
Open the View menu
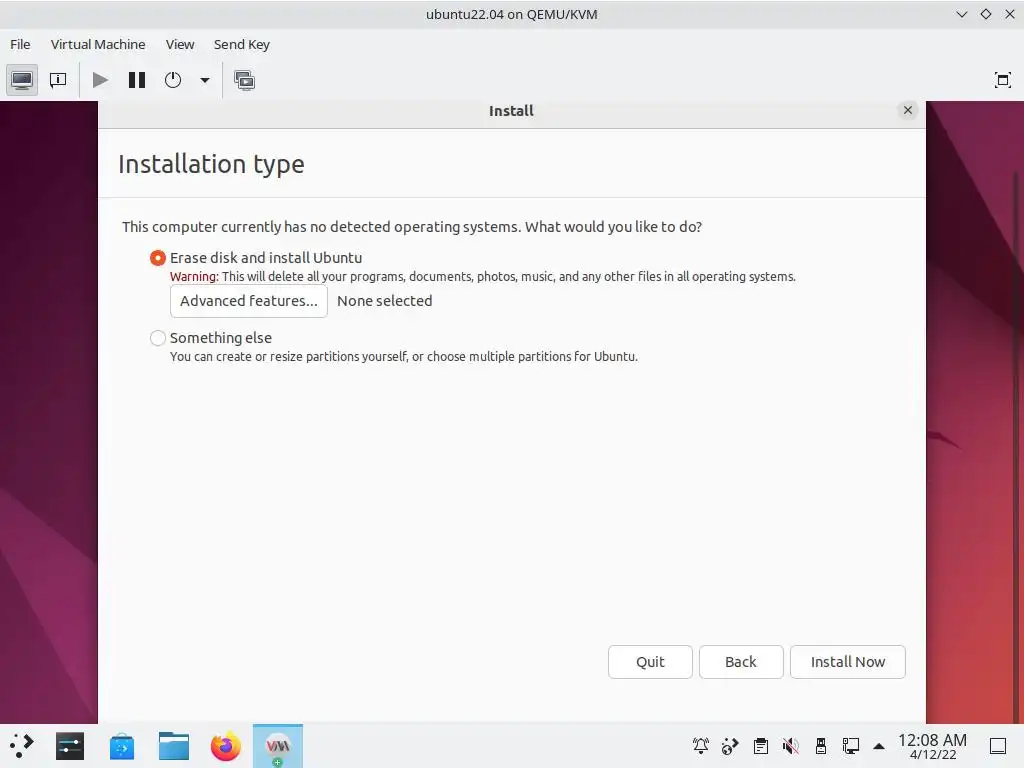pos(180,44)
